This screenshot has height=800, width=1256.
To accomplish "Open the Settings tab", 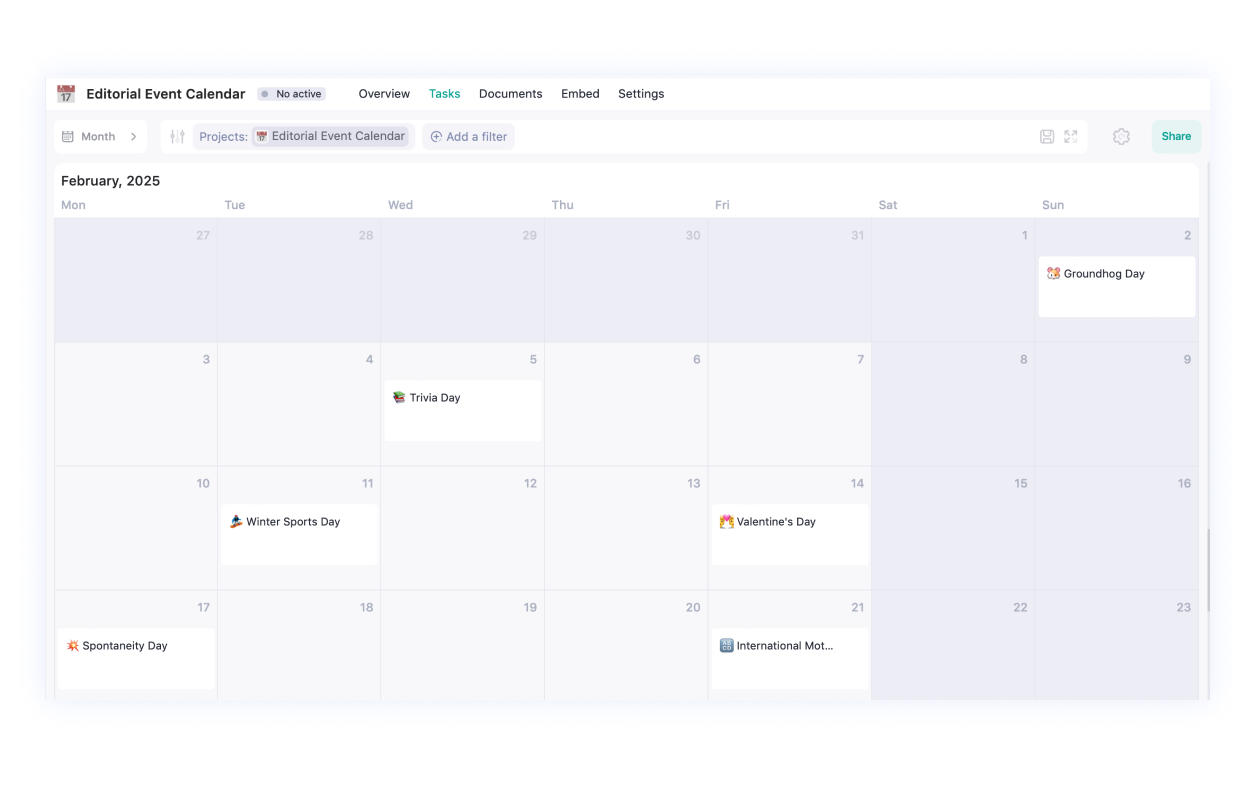I will tap(641, 93).
